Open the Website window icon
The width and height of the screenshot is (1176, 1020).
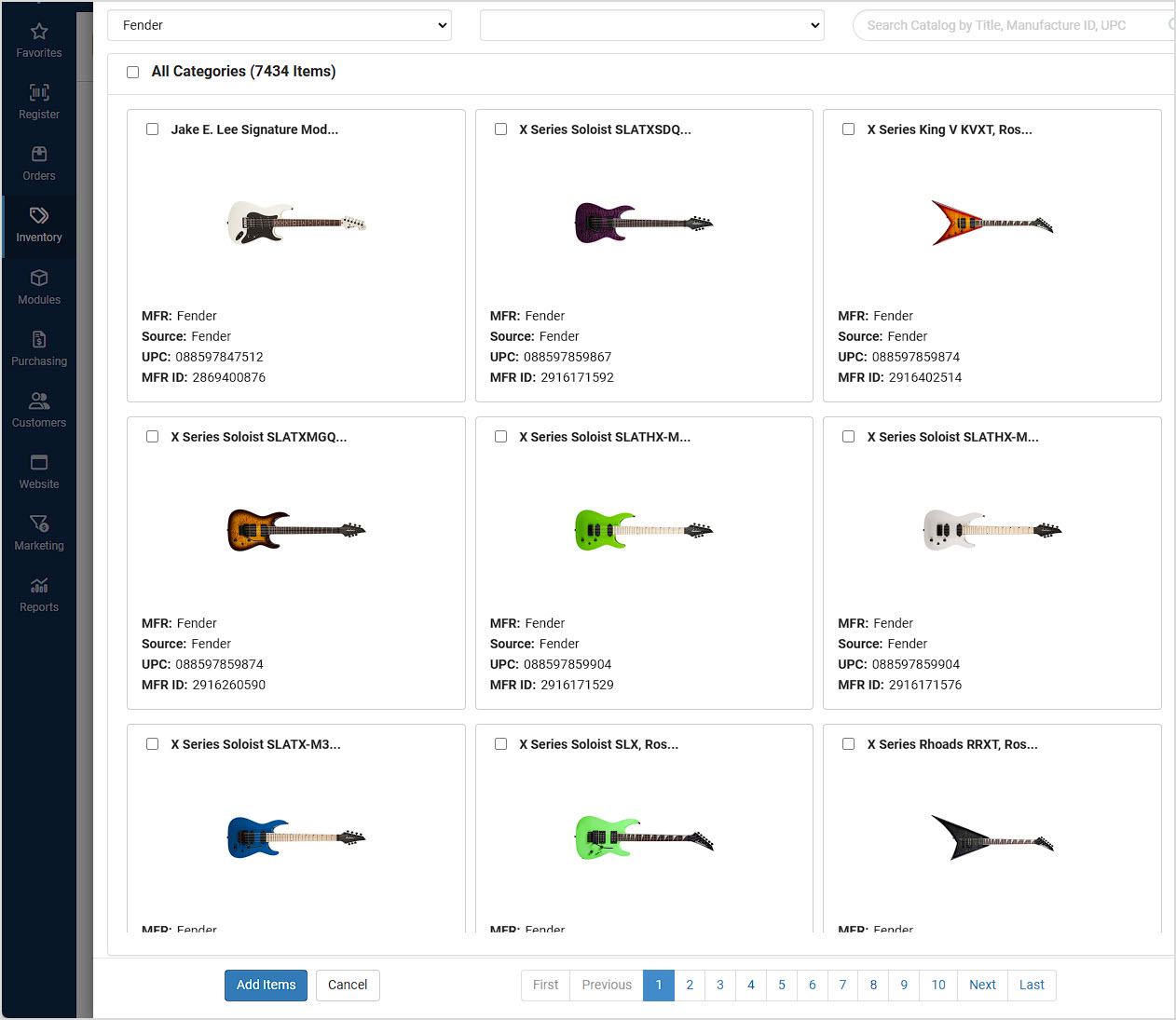point(39,462)
